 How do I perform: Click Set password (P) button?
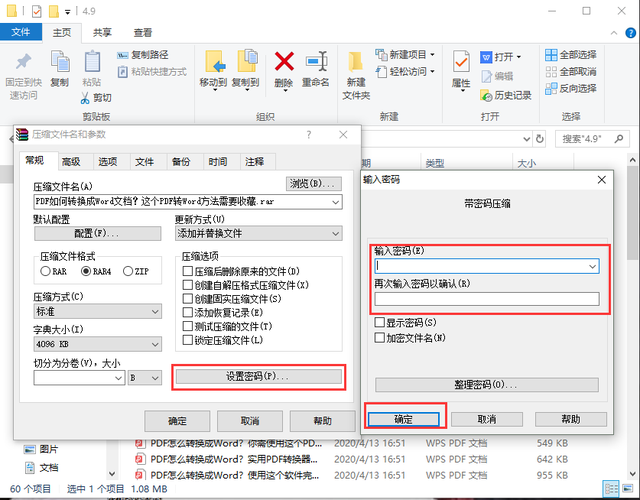click(259, 376)
